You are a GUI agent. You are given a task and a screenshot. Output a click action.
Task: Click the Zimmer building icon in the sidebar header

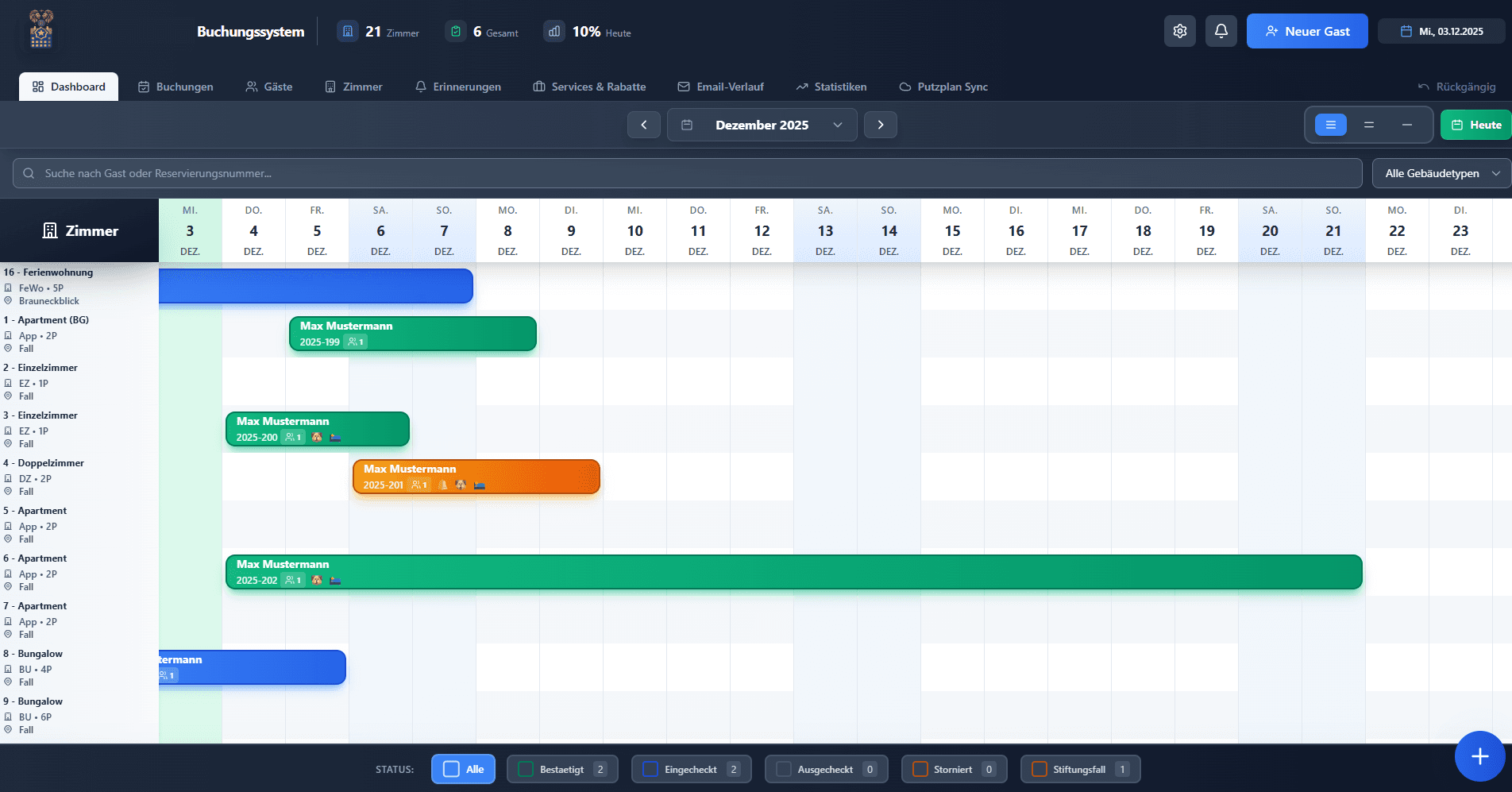pyautogui.click(x=49, y=231)
